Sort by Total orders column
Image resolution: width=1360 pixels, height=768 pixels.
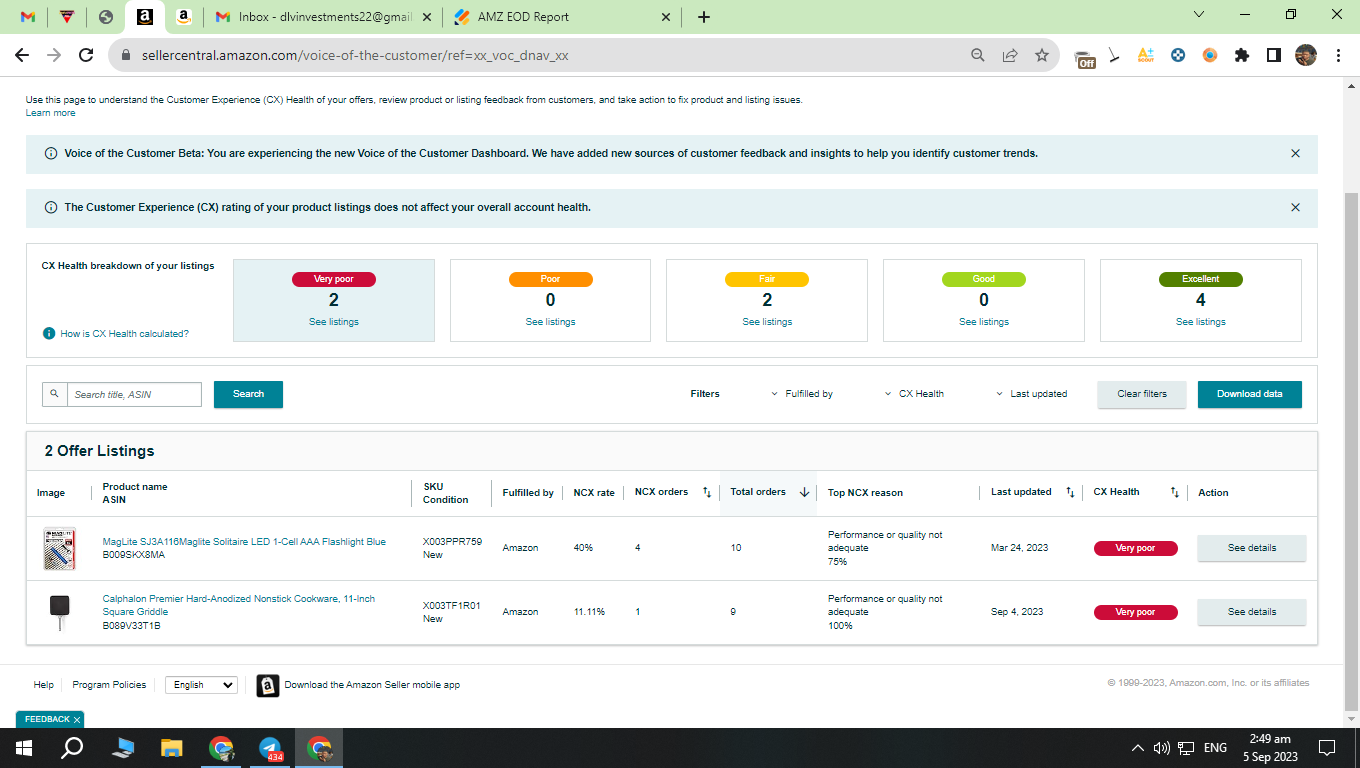[804, 492]
